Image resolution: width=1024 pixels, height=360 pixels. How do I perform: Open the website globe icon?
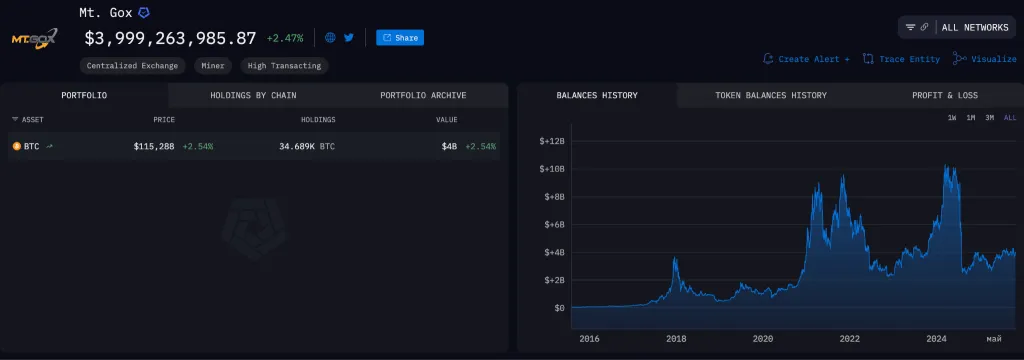330,38
